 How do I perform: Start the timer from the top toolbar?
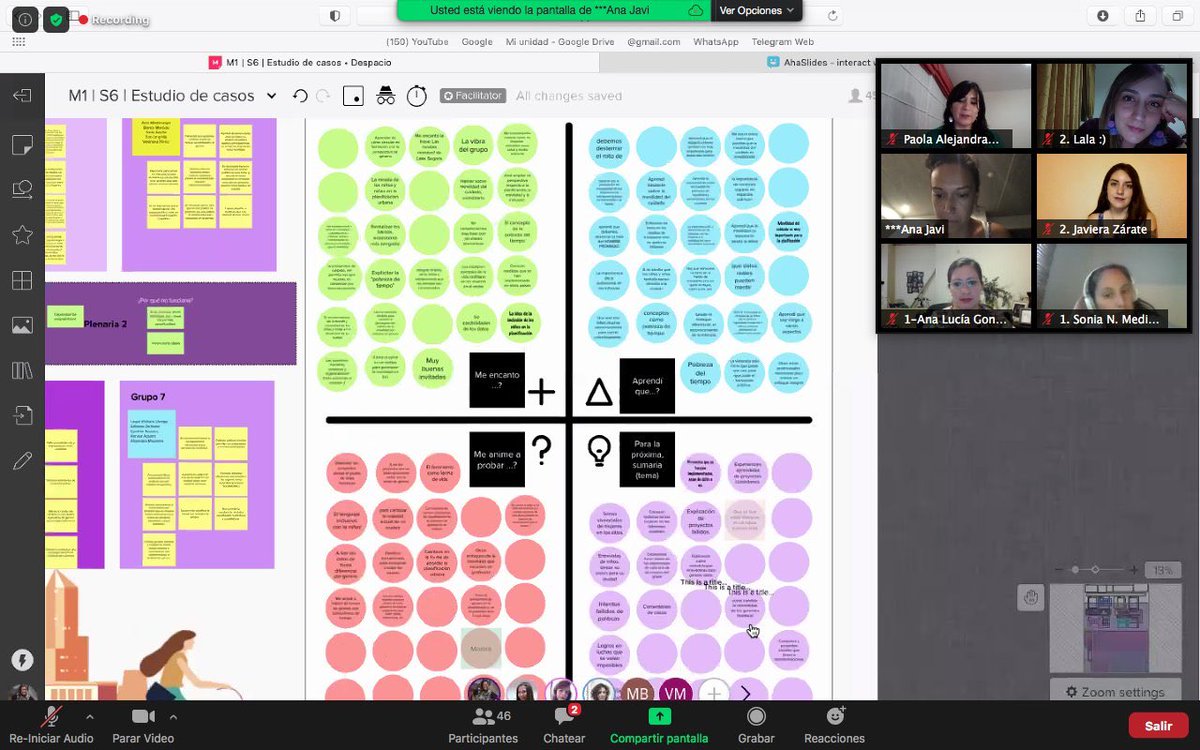(417, 95)
